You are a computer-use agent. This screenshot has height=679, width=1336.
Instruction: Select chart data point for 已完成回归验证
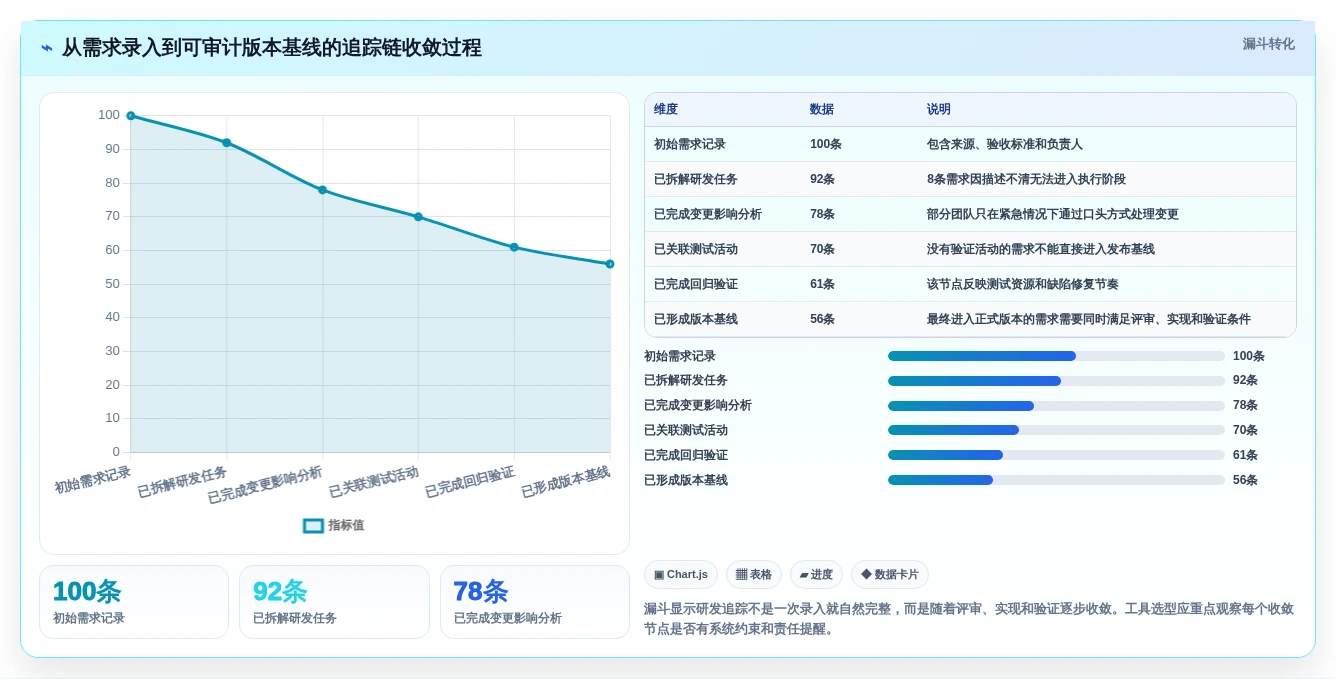[x=514, y=247]
